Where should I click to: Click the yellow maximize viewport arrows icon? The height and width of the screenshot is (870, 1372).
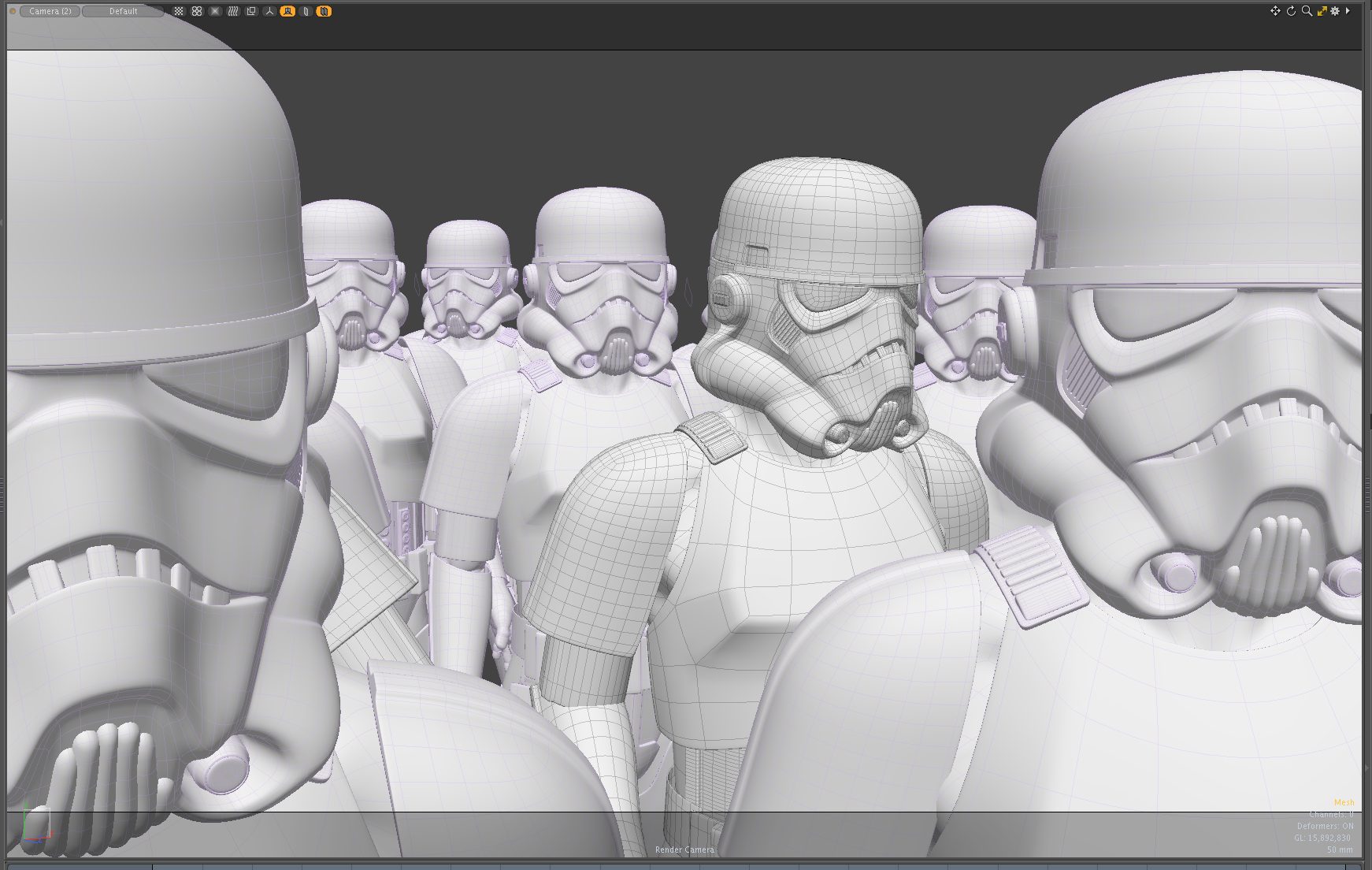[x=1322, y=11]
